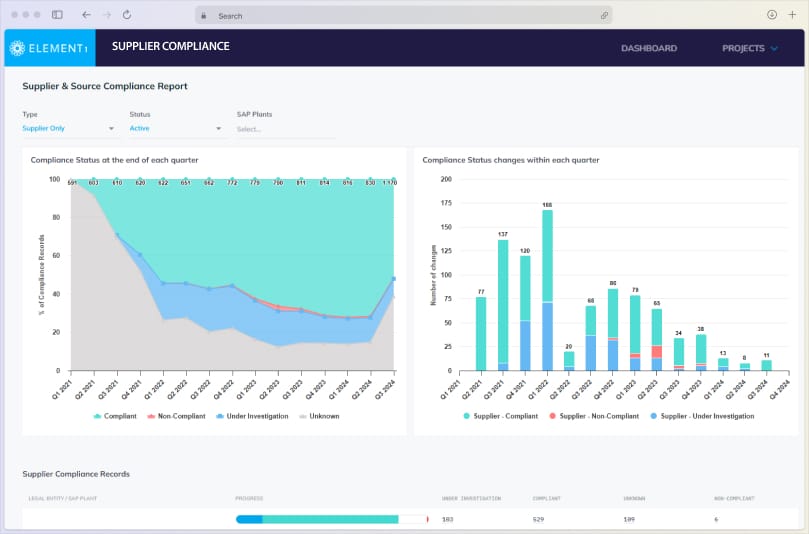Toggle the browser sidebar panel icon

click(57, 15)
